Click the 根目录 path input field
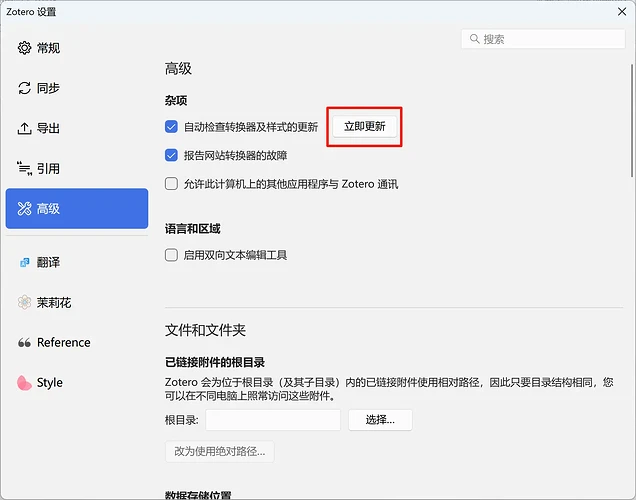Image resolution: width=636 pixels, height=500 pixels. [273, 420]
